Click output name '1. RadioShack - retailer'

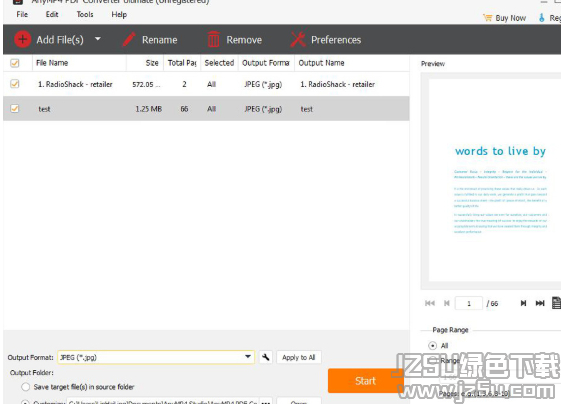pos(337,84)
